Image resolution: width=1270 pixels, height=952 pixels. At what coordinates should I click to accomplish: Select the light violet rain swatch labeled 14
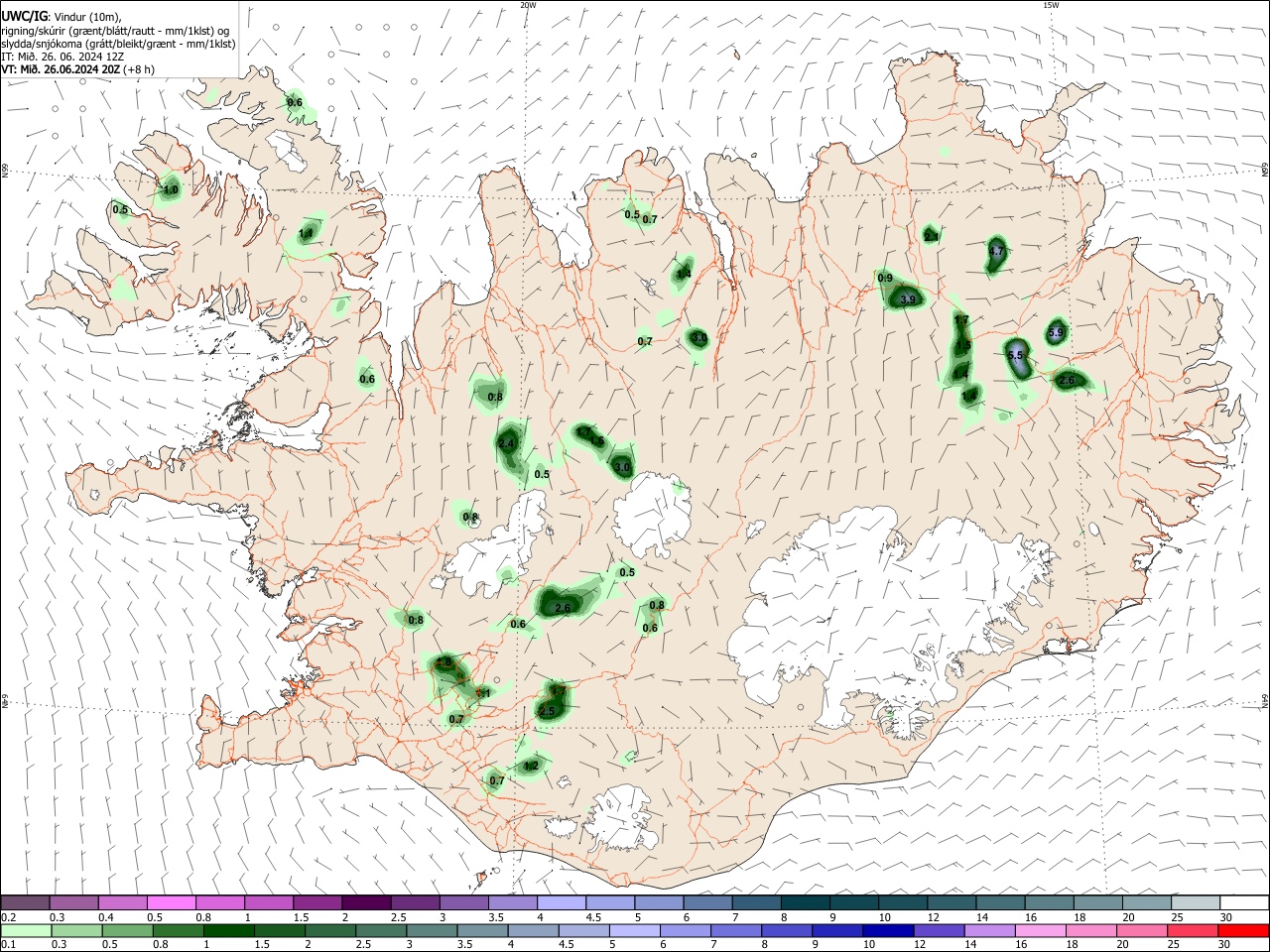(x=988, y=930)
